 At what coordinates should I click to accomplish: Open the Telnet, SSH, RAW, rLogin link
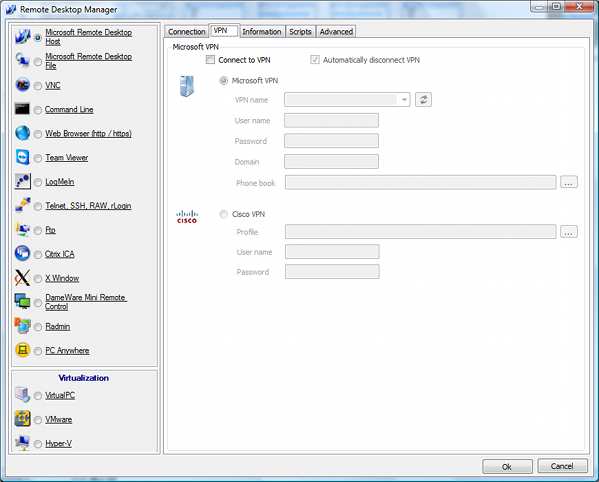click(88, 205)
